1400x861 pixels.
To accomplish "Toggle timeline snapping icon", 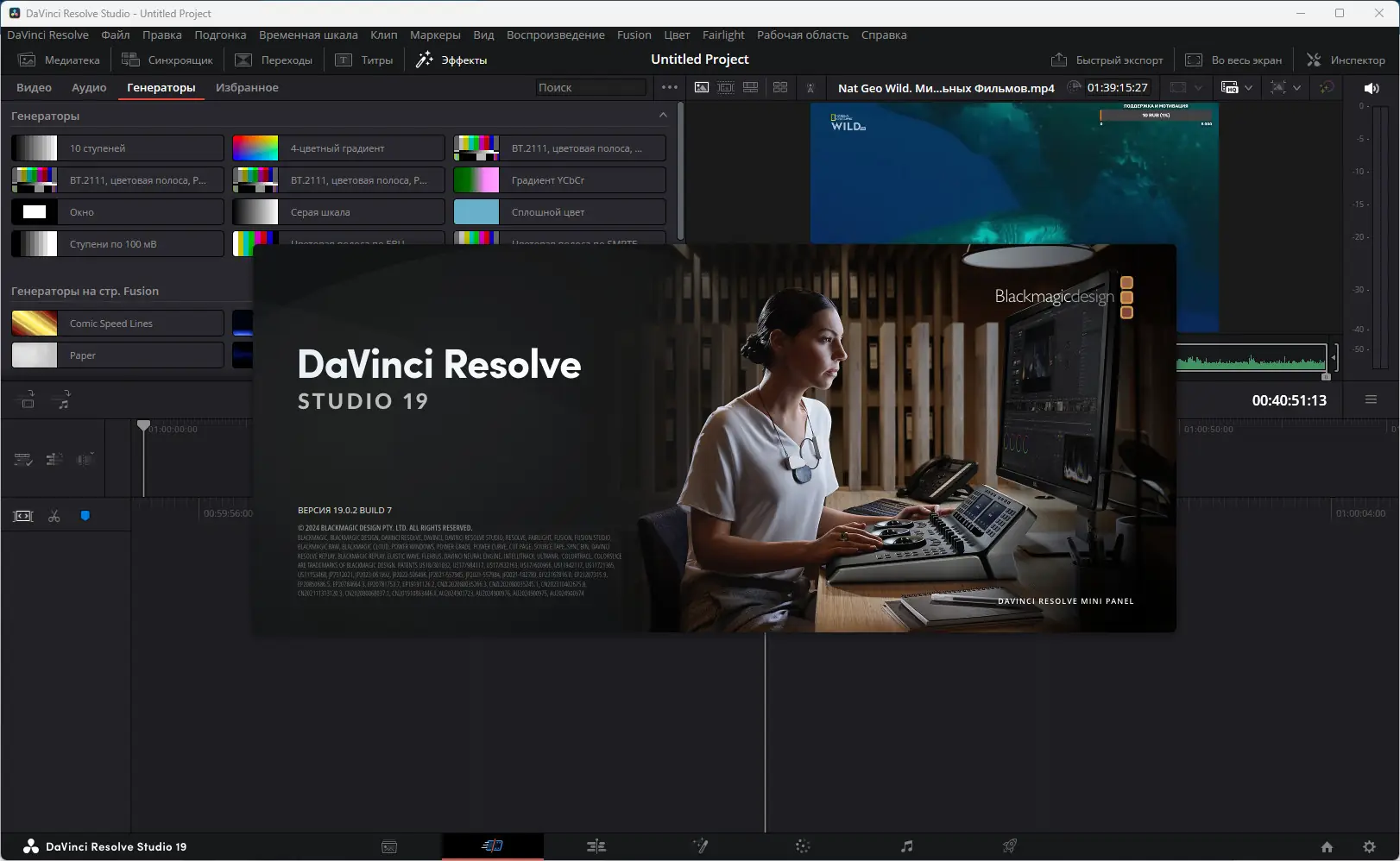I will (x=54, y=460).
